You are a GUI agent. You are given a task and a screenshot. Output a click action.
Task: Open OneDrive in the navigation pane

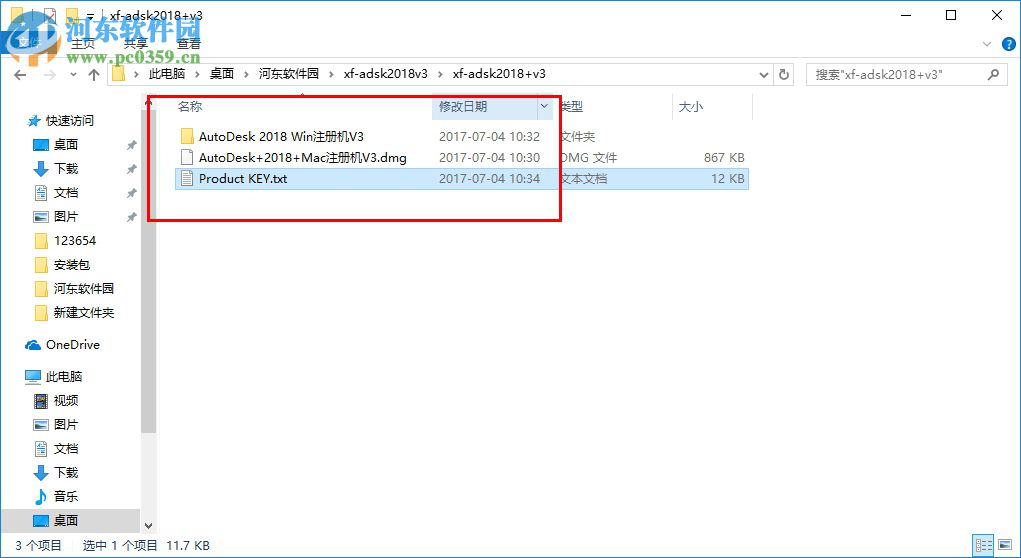(73, 344)
